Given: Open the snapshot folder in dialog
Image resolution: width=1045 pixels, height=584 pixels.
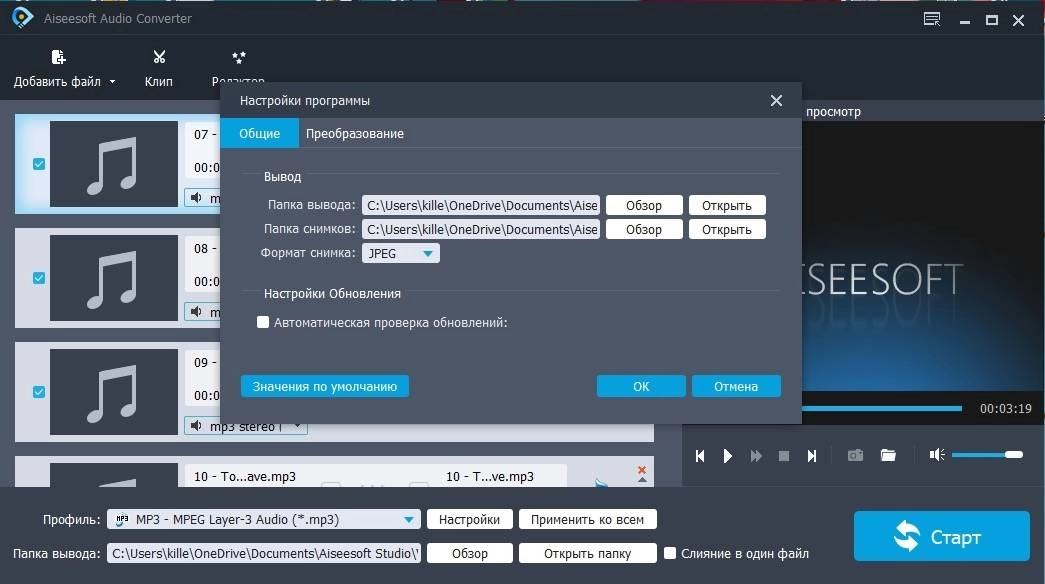Looking at the screenshot, I should [x=726, y=229].
